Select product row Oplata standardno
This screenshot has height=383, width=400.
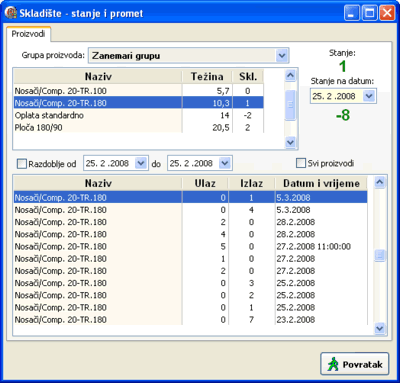click(139, 115)
